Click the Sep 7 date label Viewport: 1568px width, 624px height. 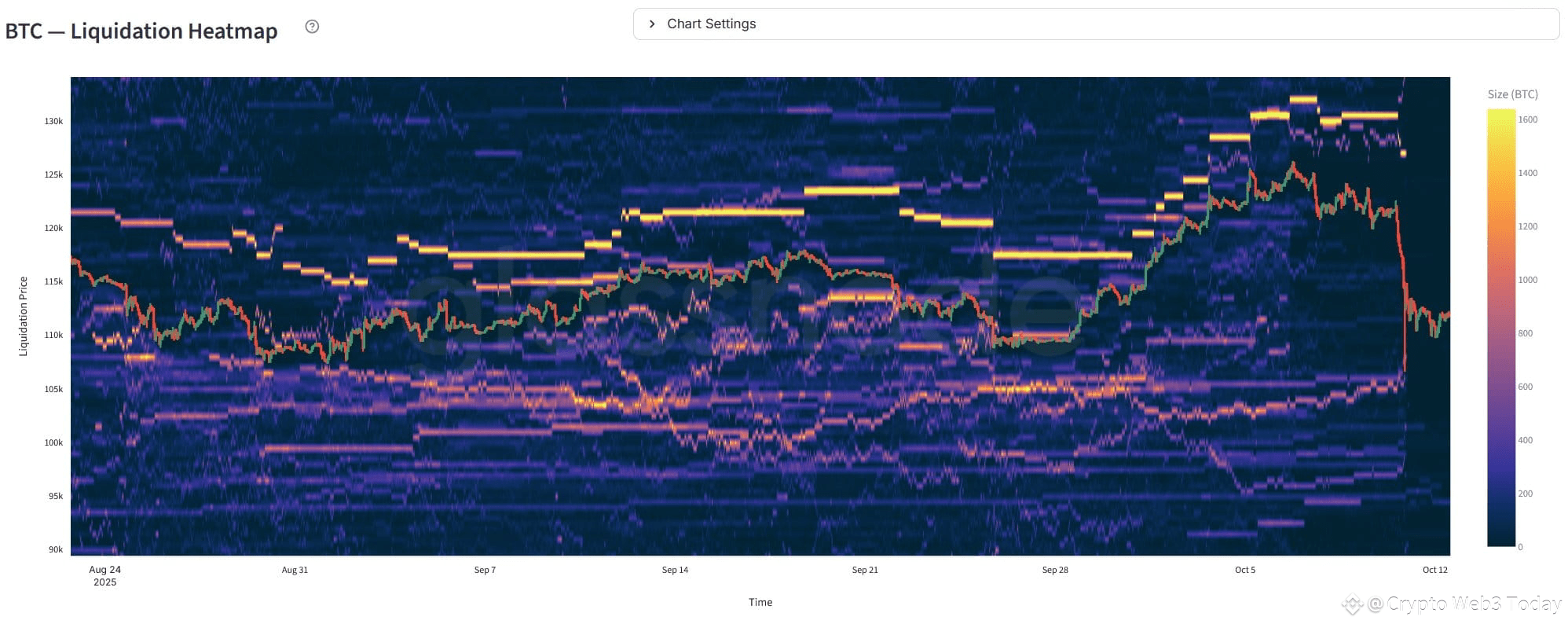coord(485,570)
